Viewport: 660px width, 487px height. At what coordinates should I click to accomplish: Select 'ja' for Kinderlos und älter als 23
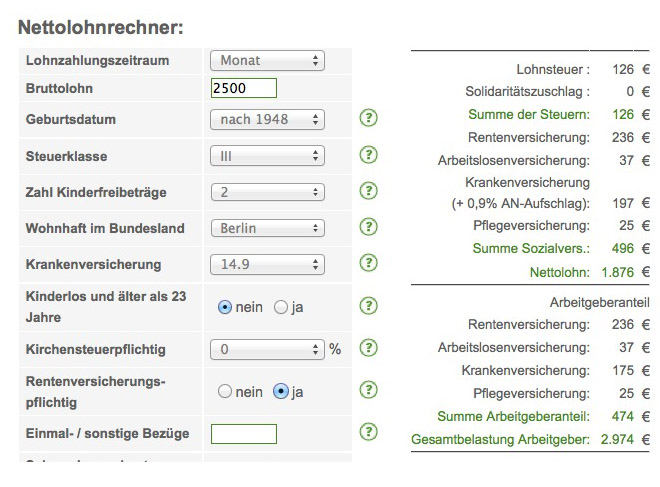pyautogui.click(x=280, y=307)
